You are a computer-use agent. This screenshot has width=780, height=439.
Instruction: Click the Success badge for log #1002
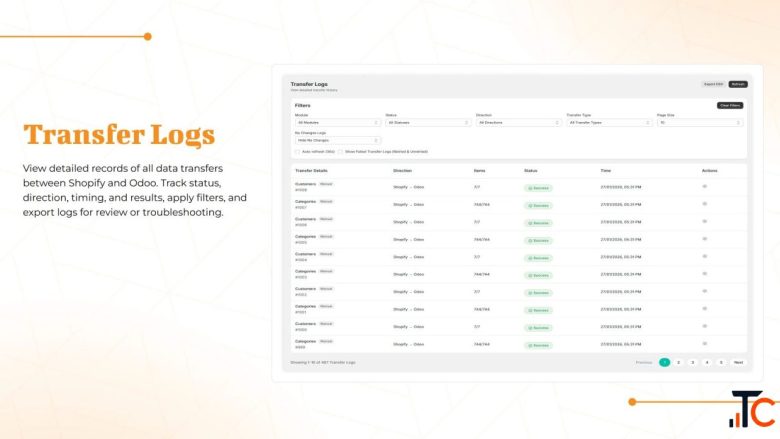click(538, 293)
